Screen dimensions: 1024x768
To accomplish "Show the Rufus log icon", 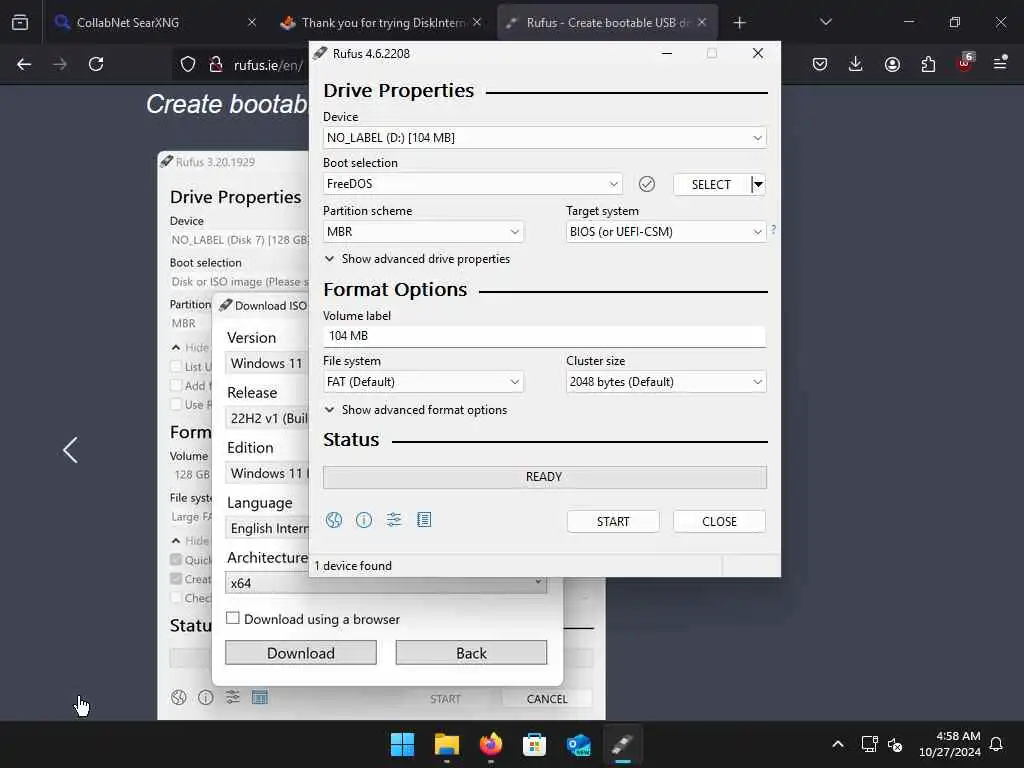I will pyautogui.click(x=424, y=520).
